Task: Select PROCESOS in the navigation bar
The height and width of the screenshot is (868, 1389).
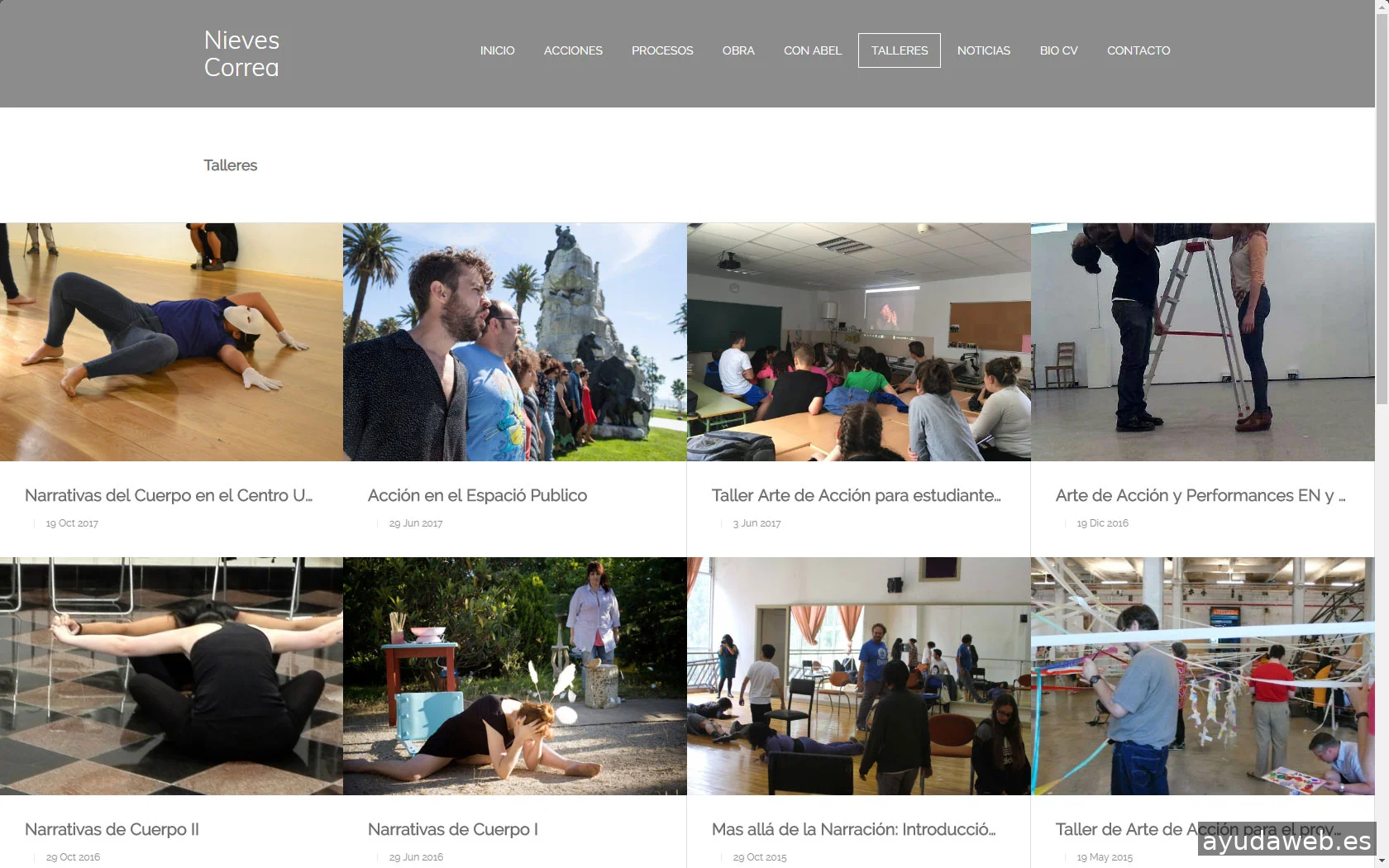Action: click(662, 50)
